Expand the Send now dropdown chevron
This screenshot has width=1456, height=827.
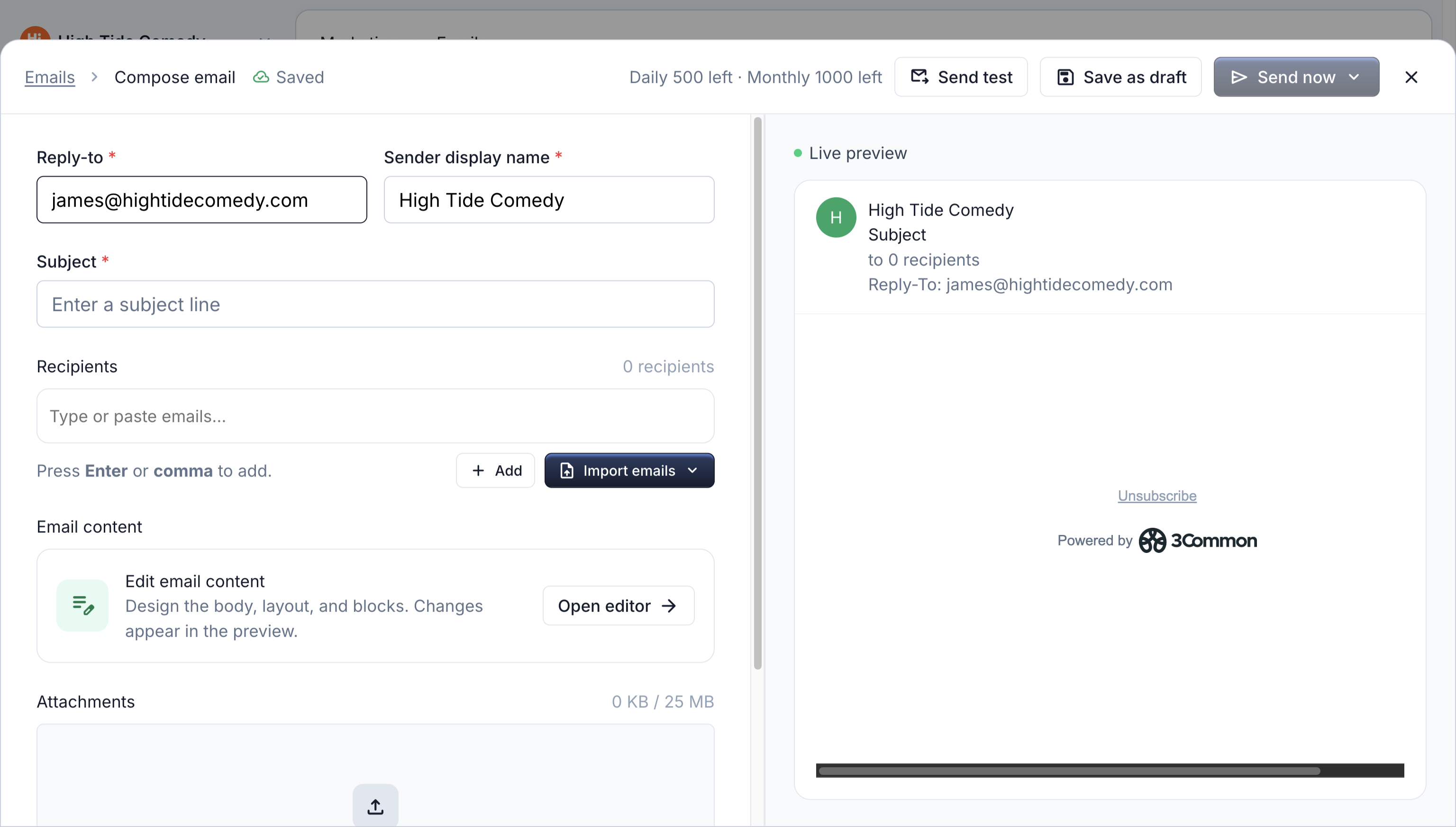pyautogui.click(x=1354, y=77)
